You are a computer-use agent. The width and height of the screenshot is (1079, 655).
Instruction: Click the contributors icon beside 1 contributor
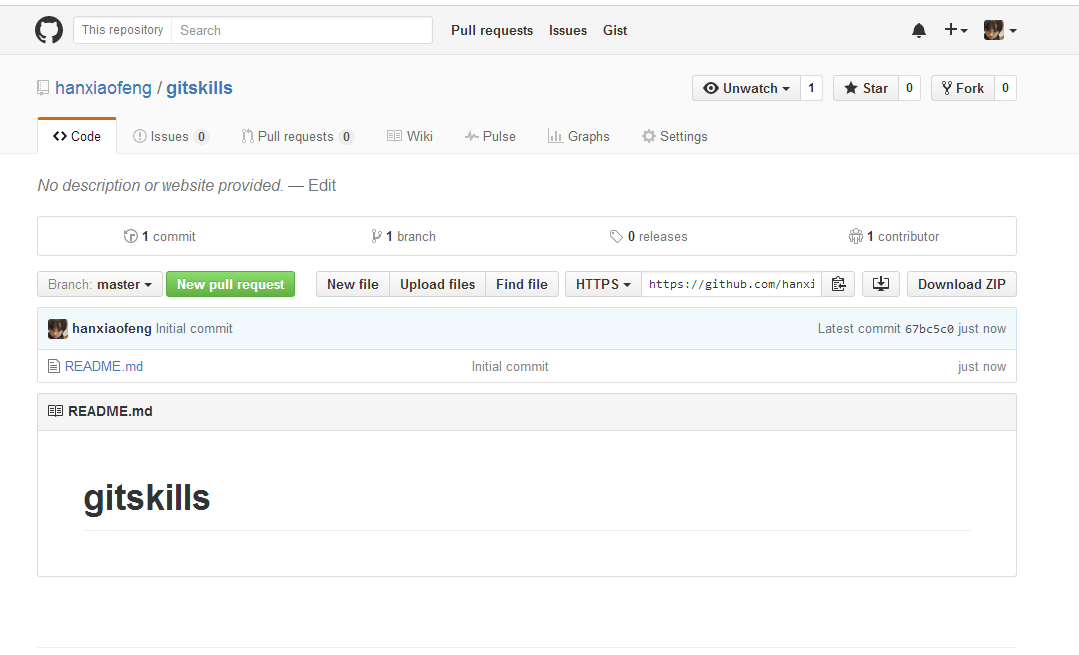855,237
